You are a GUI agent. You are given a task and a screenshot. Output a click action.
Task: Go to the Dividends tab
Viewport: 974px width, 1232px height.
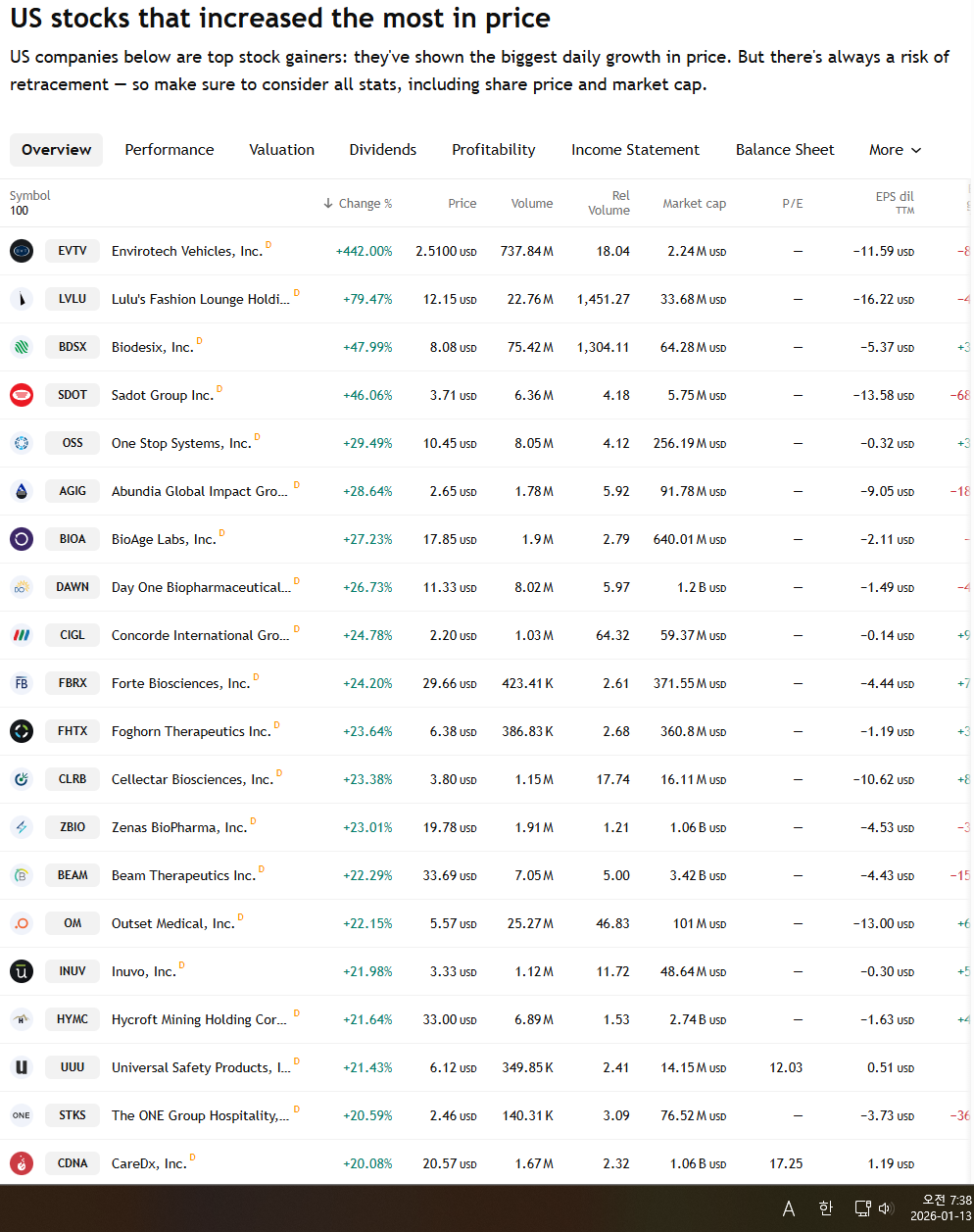[383, 150]
